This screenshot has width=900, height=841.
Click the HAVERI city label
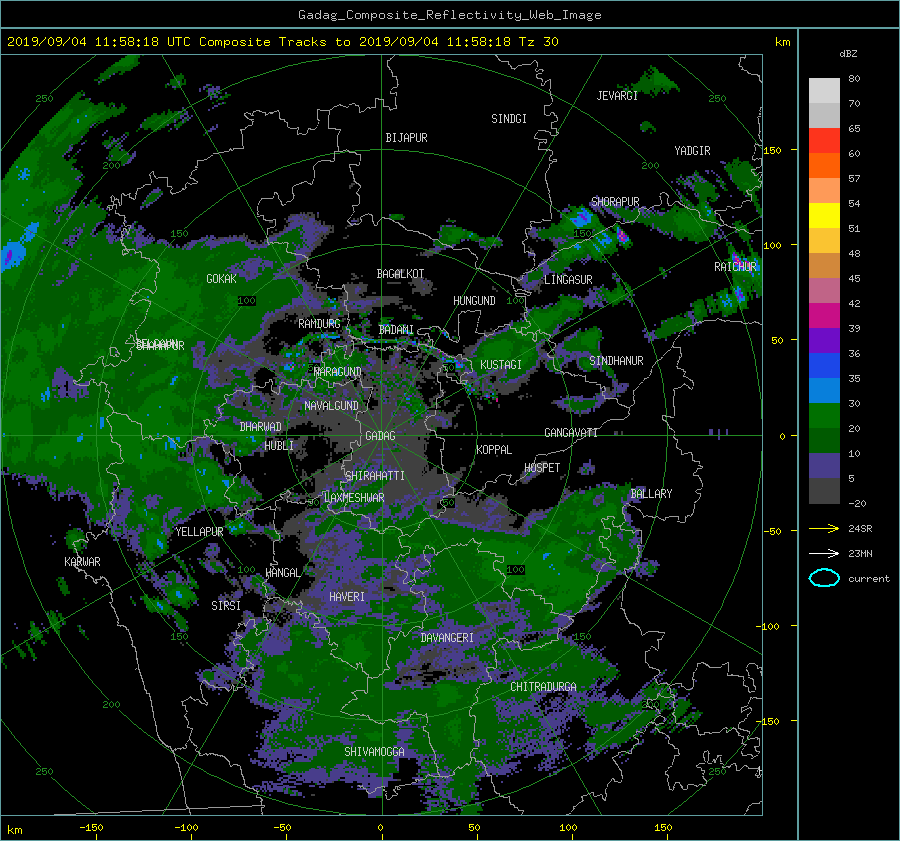coord(347,598)
